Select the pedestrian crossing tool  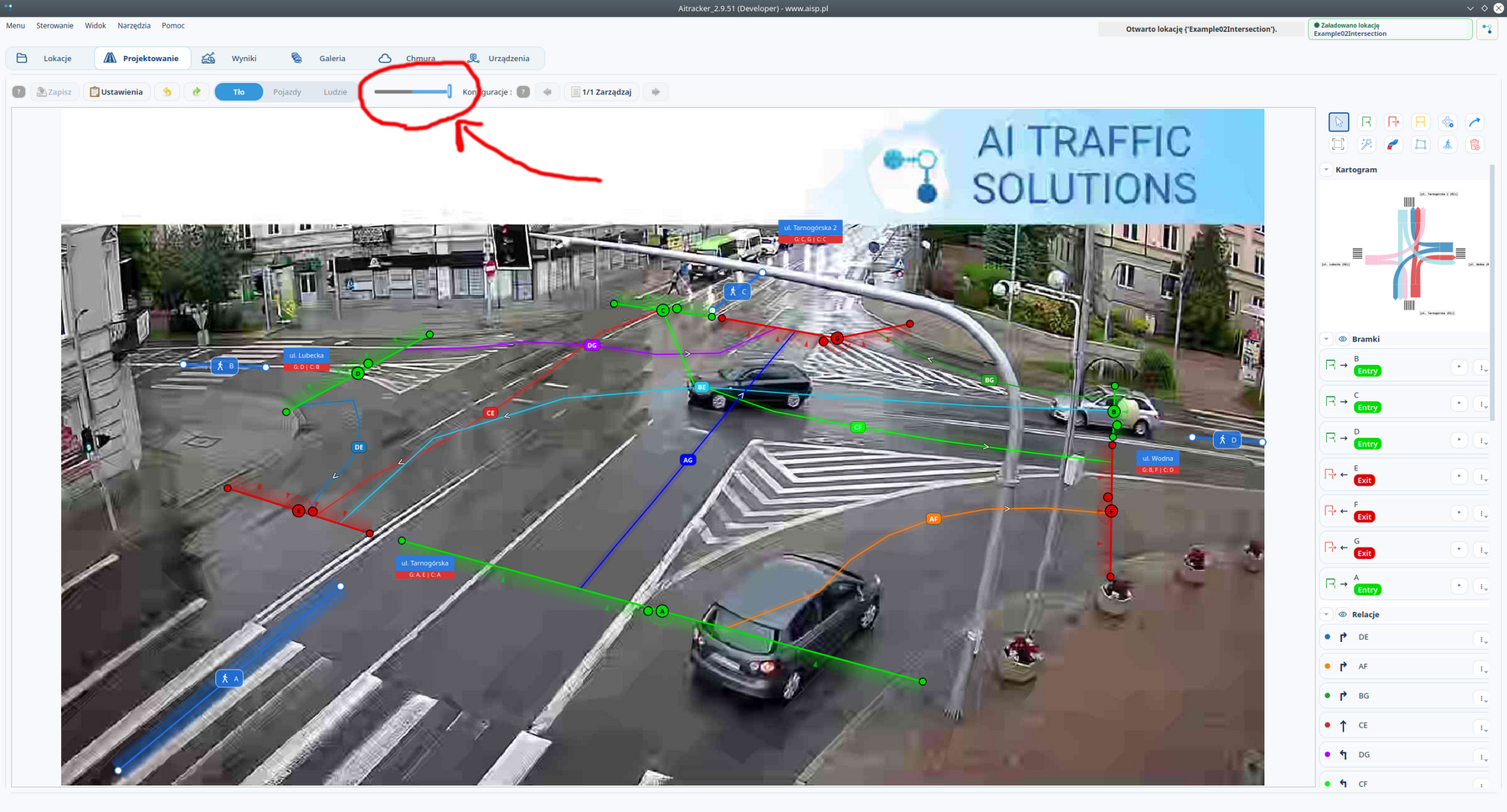click(1448, 145)
